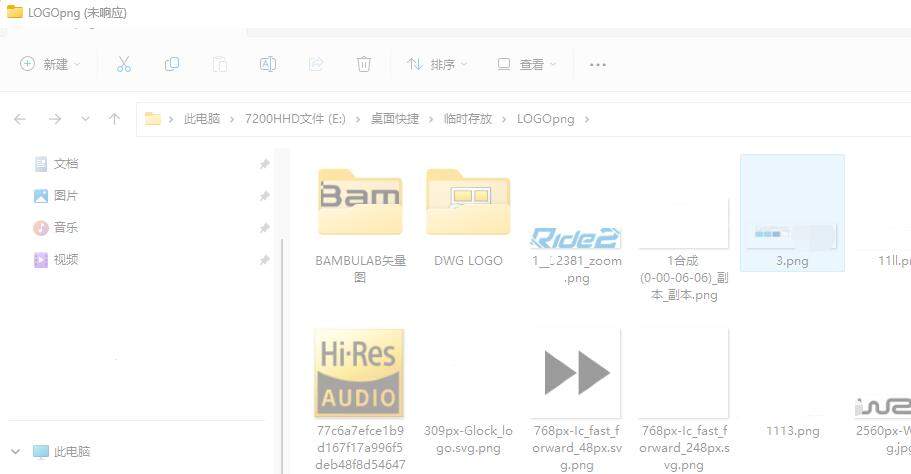Select 此电脑 in the address breadcrumb

click(202, 119)
